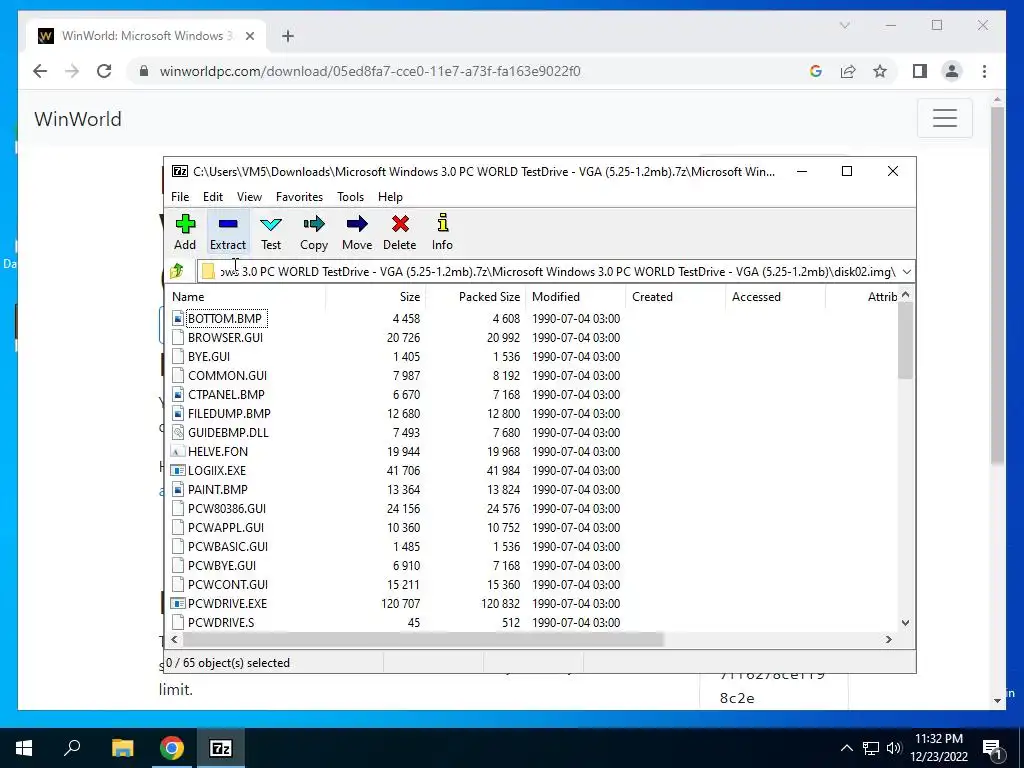
Task: Open Chrome three-dot menu
Action: coord(984,71)
